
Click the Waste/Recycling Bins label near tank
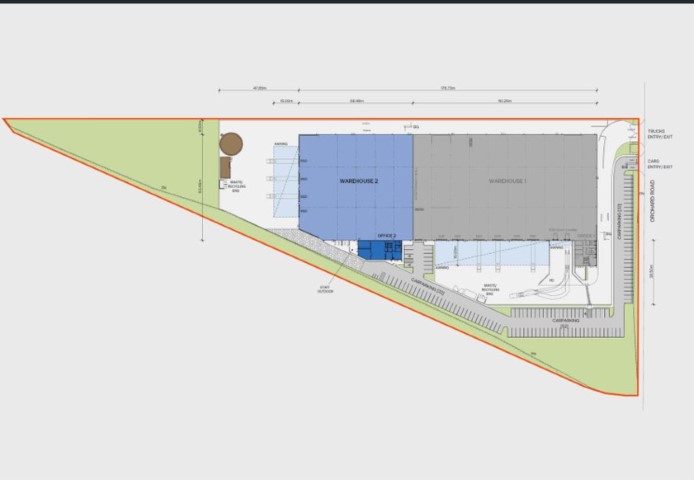[236, 185]
